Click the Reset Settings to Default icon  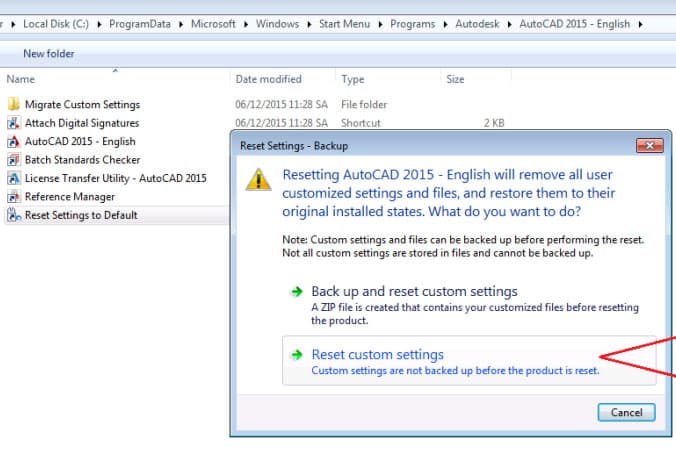[14, 215]
